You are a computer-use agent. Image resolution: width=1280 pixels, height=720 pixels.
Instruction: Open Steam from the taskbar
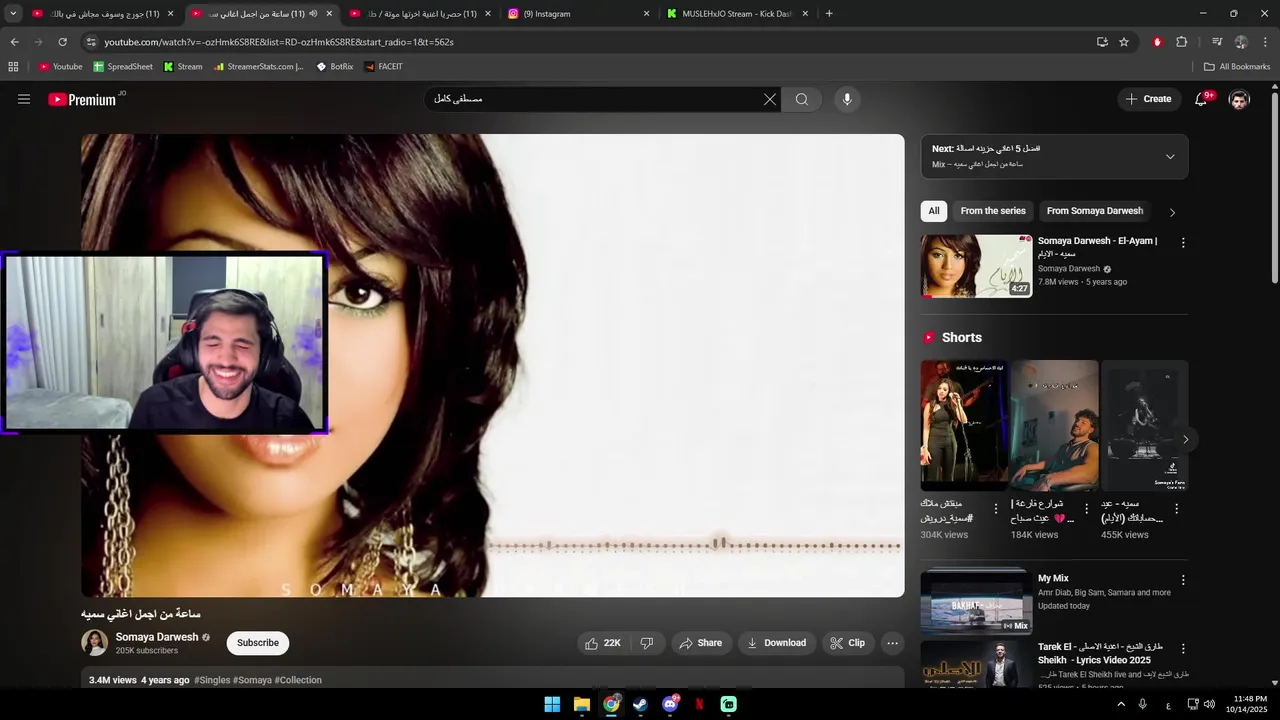(640, 704)
